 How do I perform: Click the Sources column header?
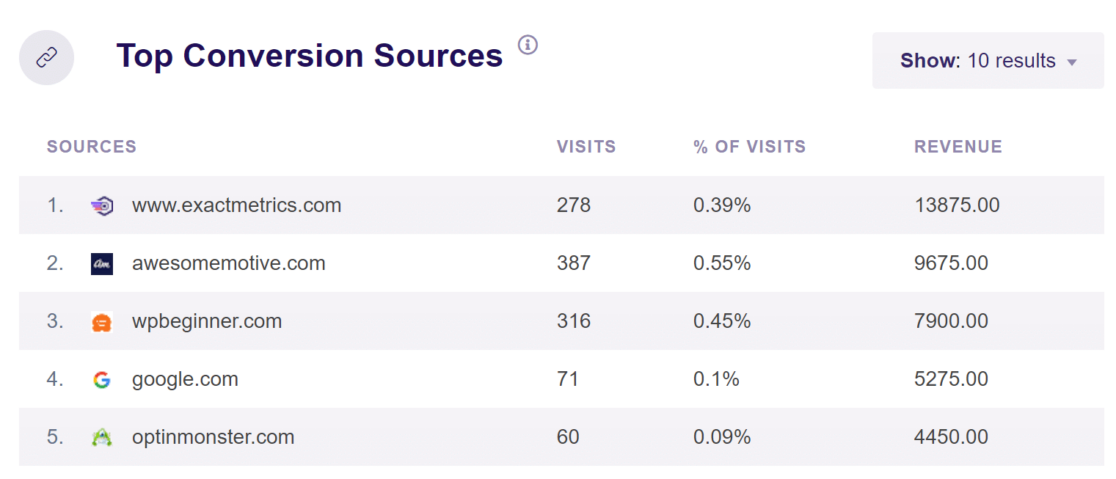pyautogui.click(x=91, y=147)
